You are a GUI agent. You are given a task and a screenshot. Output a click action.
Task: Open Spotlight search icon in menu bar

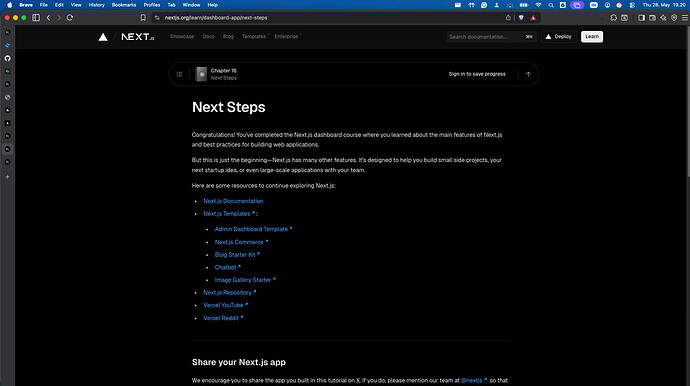click(x=551, y=5)
